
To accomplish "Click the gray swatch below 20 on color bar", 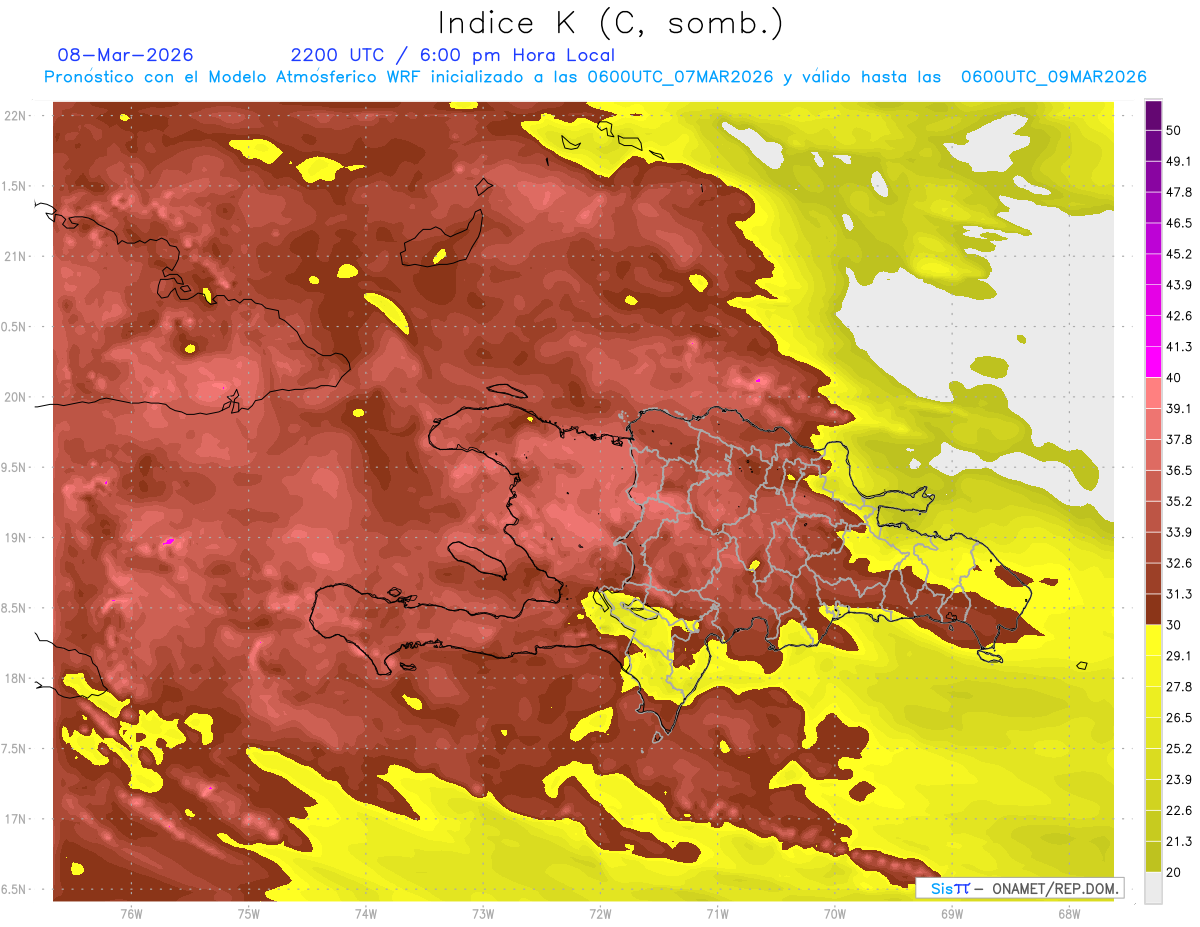I will [1153, 888].
